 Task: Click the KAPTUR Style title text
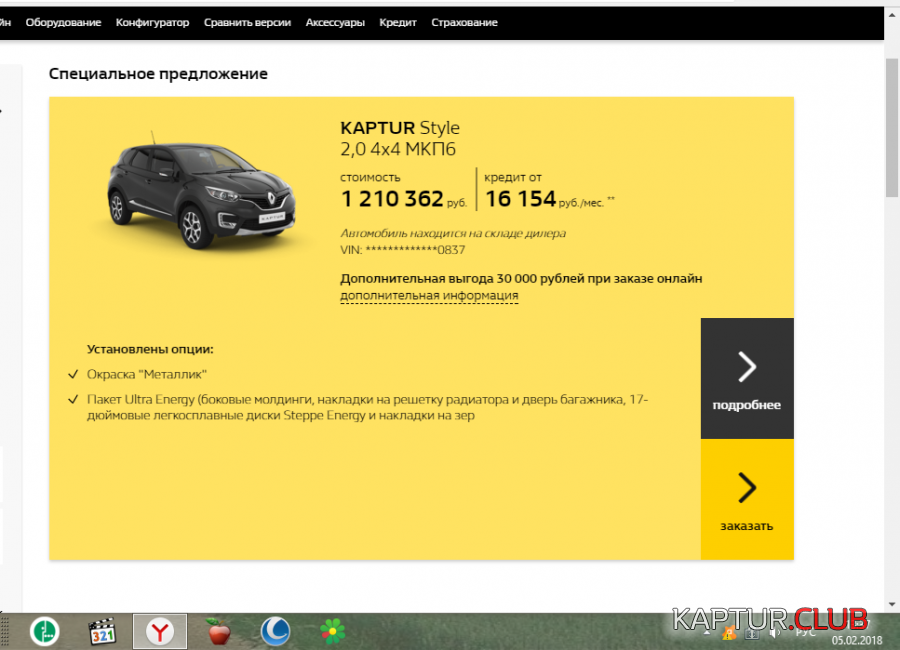pos(400,127)
